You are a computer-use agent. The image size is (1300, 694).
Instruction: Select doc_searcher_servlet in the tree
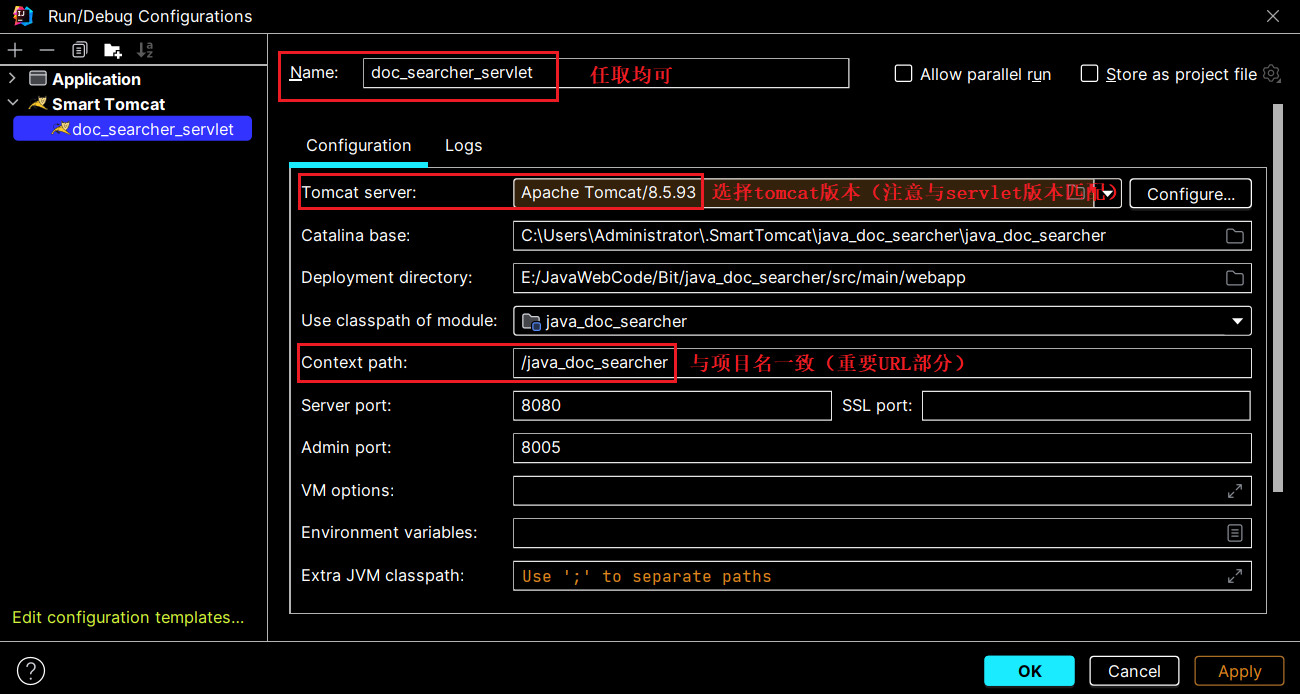tap(132, 129)
